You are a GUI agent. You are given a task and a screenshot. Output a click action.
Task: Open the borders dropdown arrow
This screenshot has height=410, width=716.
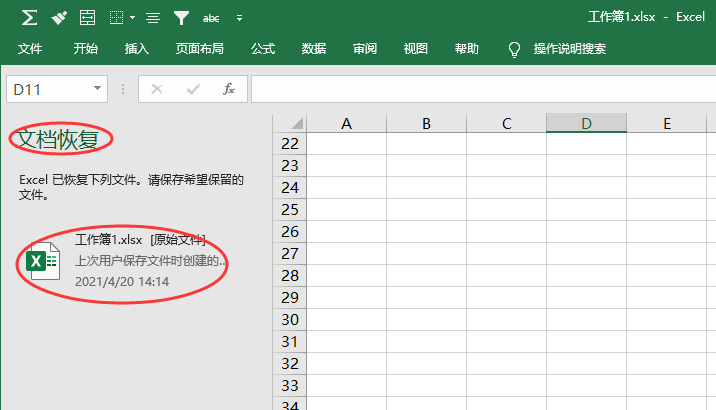(132, 18)
